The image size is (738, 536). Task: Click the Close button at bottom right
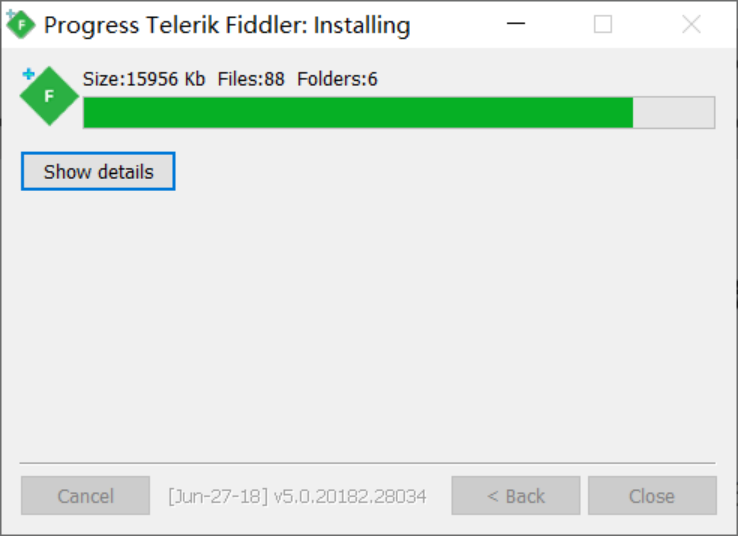(652, 496)
